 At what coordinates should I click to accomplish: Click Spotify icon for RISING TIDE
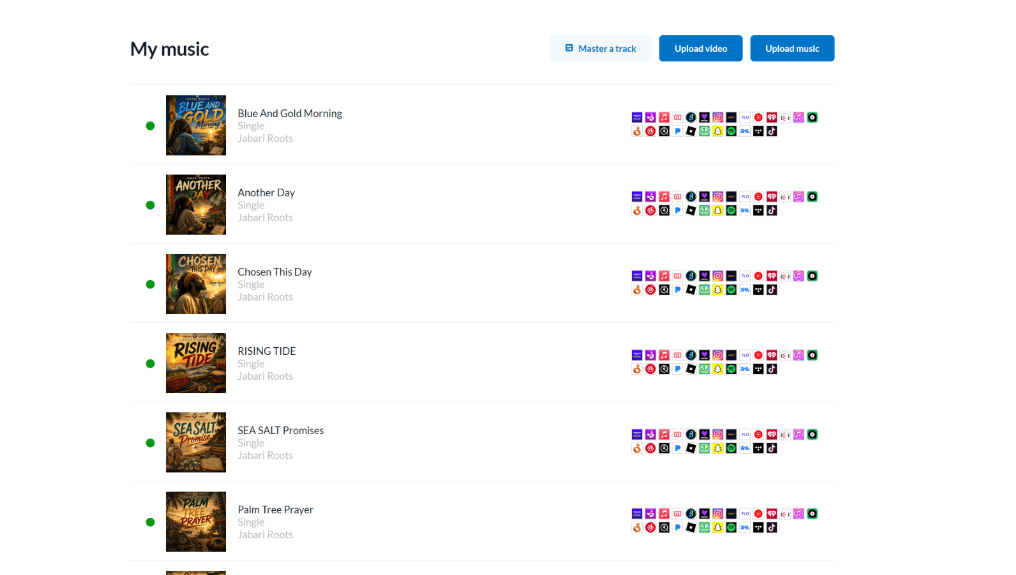[732, 369]
